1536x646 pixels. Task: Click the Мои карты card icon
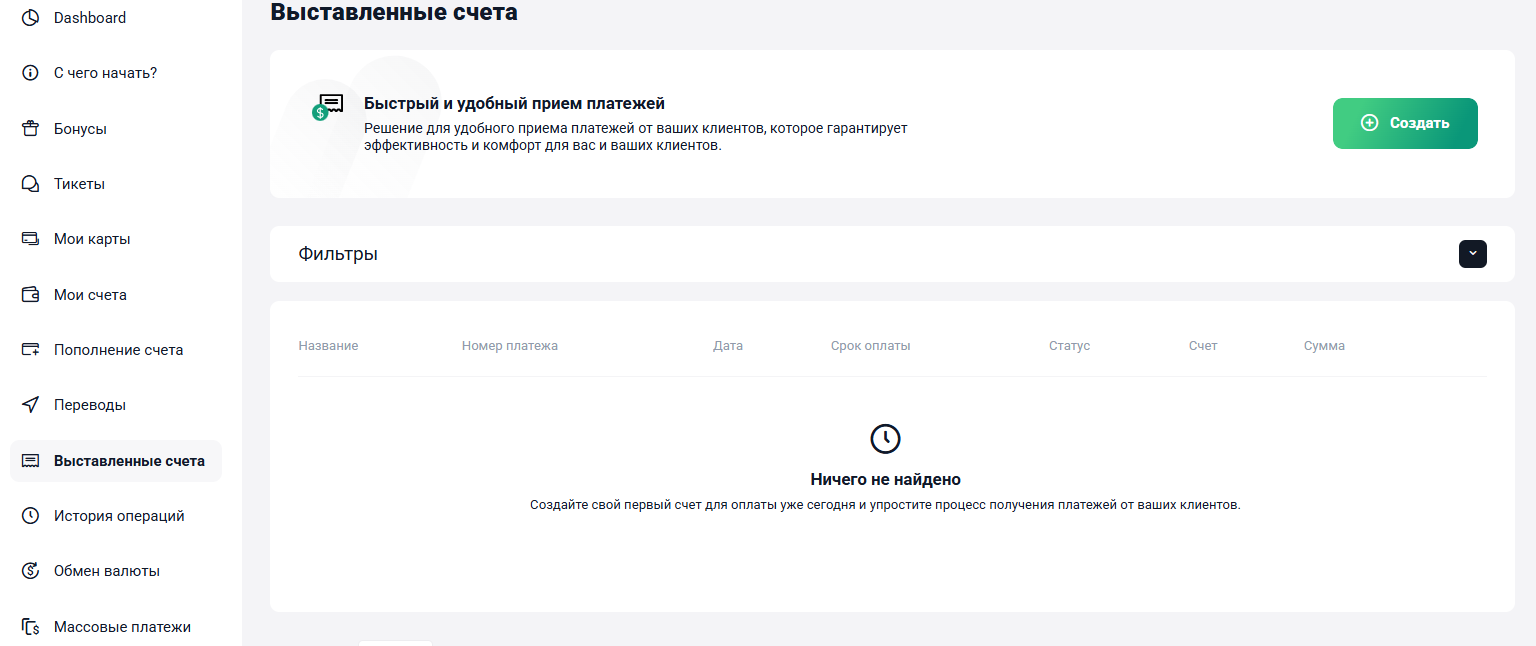point(31,239)
